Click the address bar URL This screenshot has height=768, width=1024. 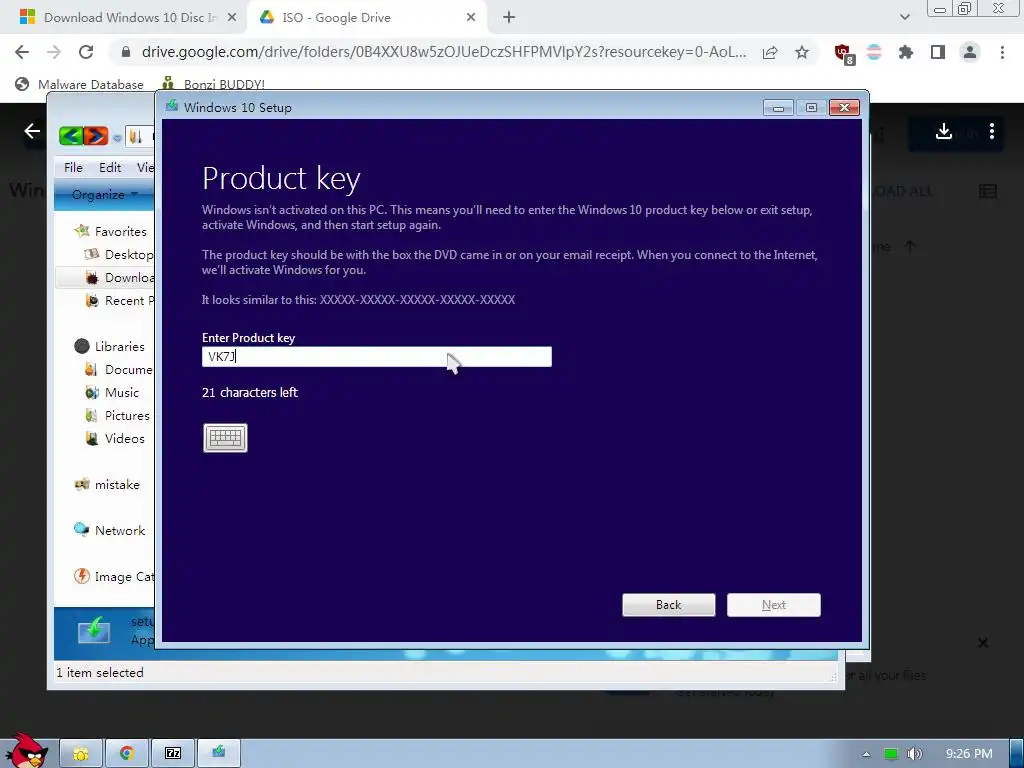point(444,52)
